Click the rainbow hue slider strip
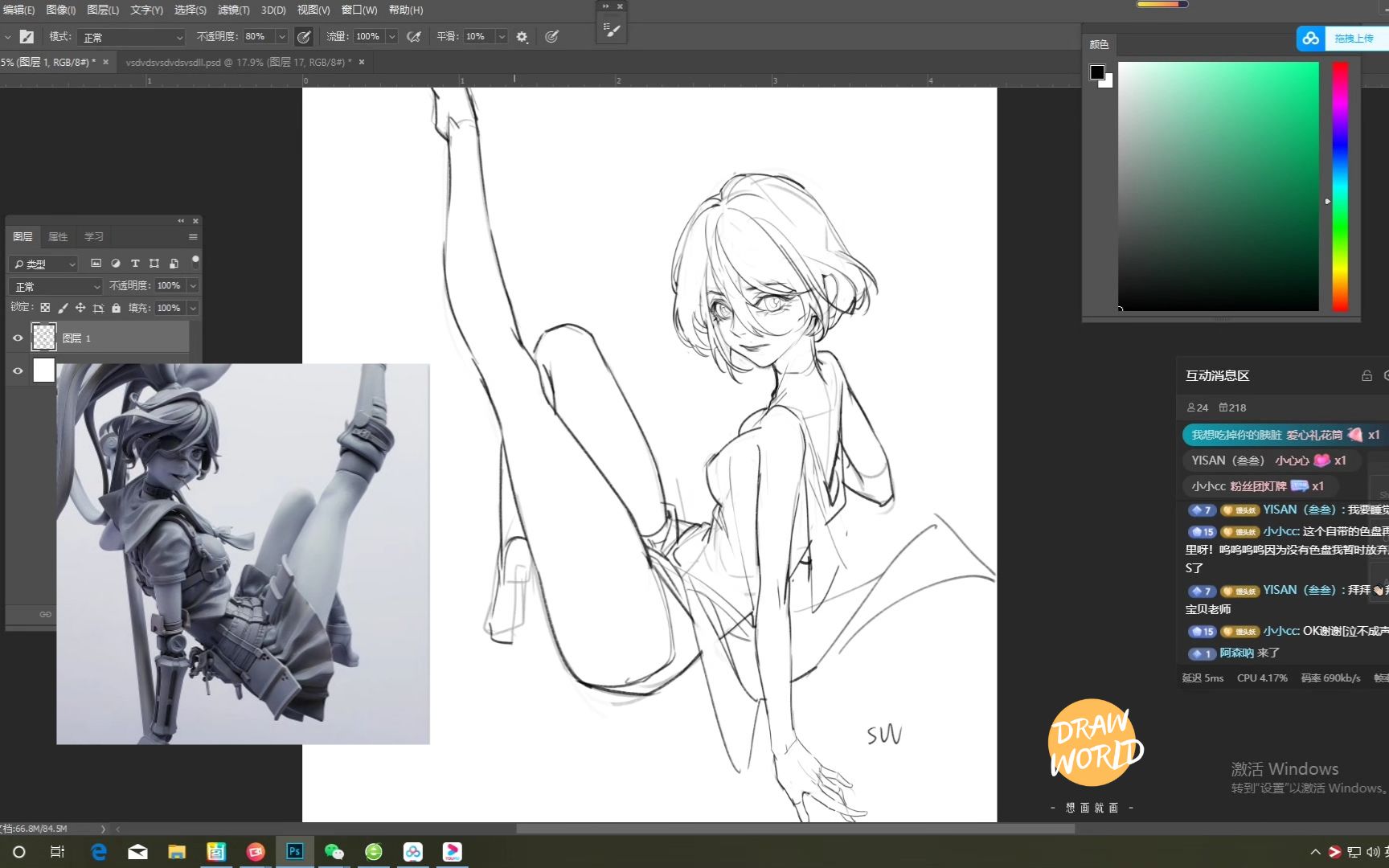This screenshot has height=868, width=1389. coord(1340,186)
